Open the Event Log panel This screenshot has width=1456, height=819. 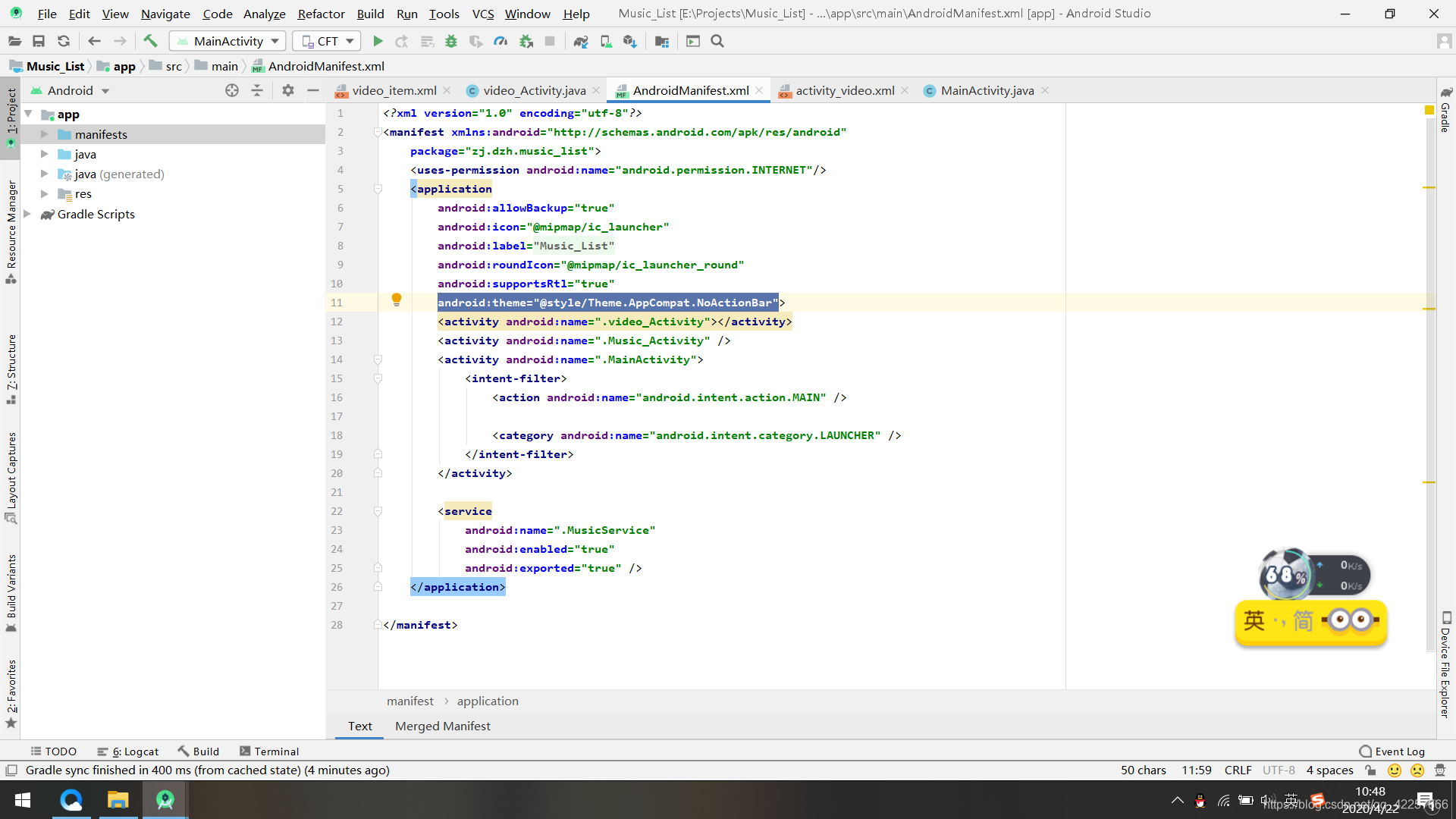point(1392,751)
